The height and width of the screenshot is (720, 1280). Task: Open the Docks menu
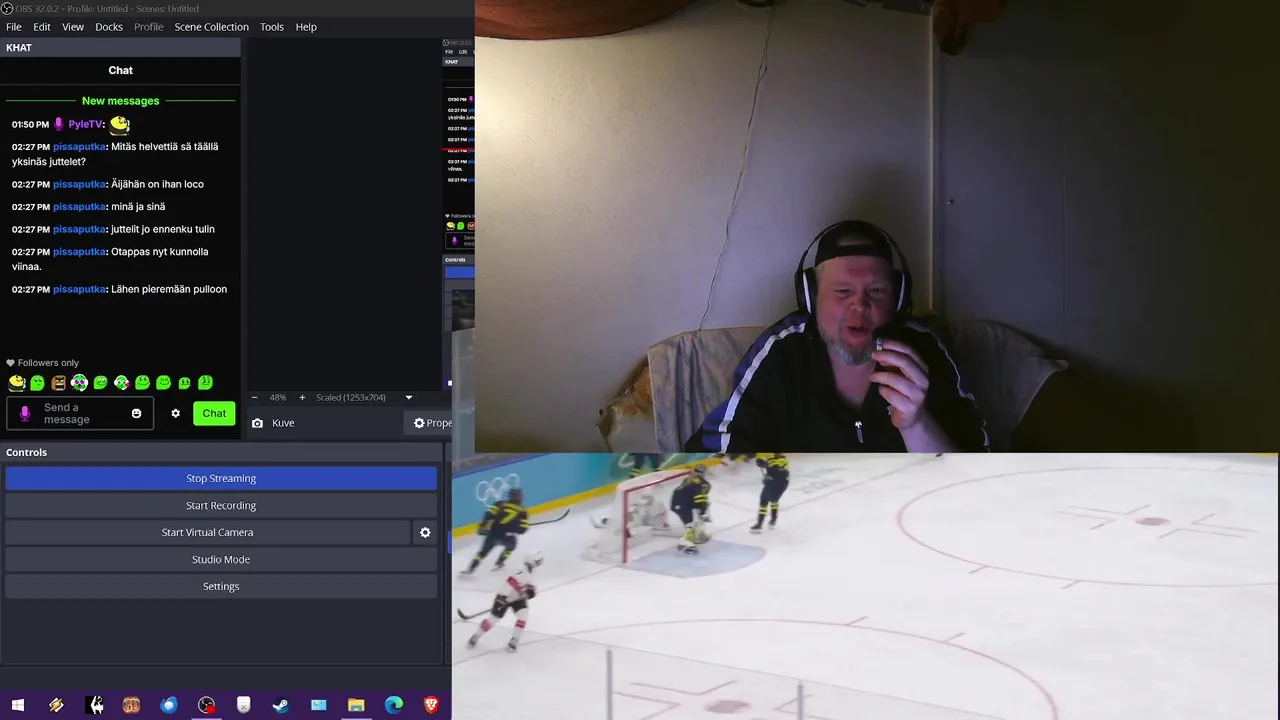[109, 27]
